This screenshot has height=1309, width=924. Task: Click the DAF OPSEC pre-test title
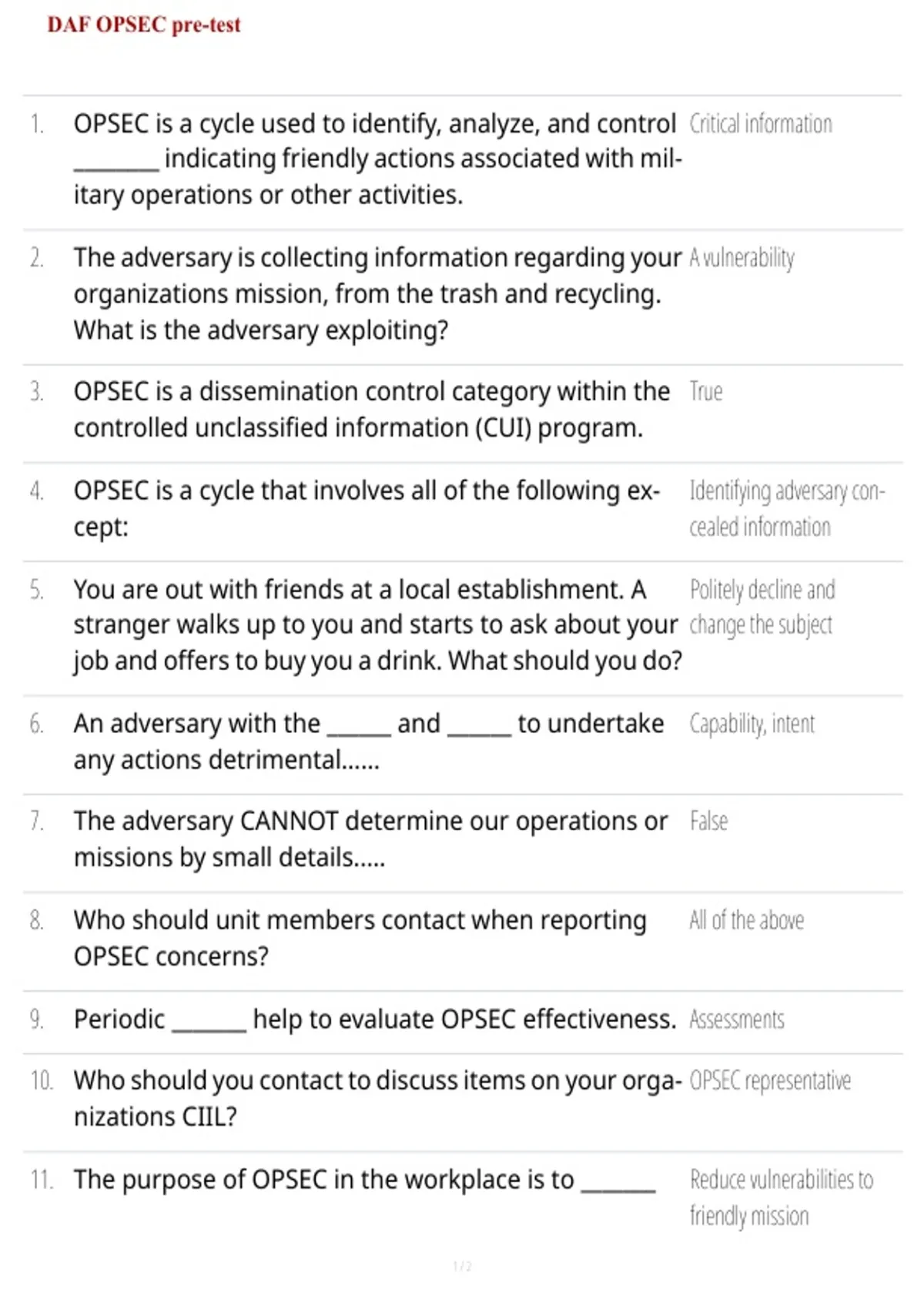tap(144, 25)
